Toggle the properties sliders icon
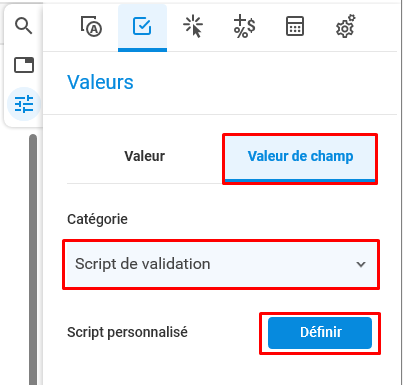The height and width of the screenshot is (385, 403). pyautogui.click(x=24, y=104)
